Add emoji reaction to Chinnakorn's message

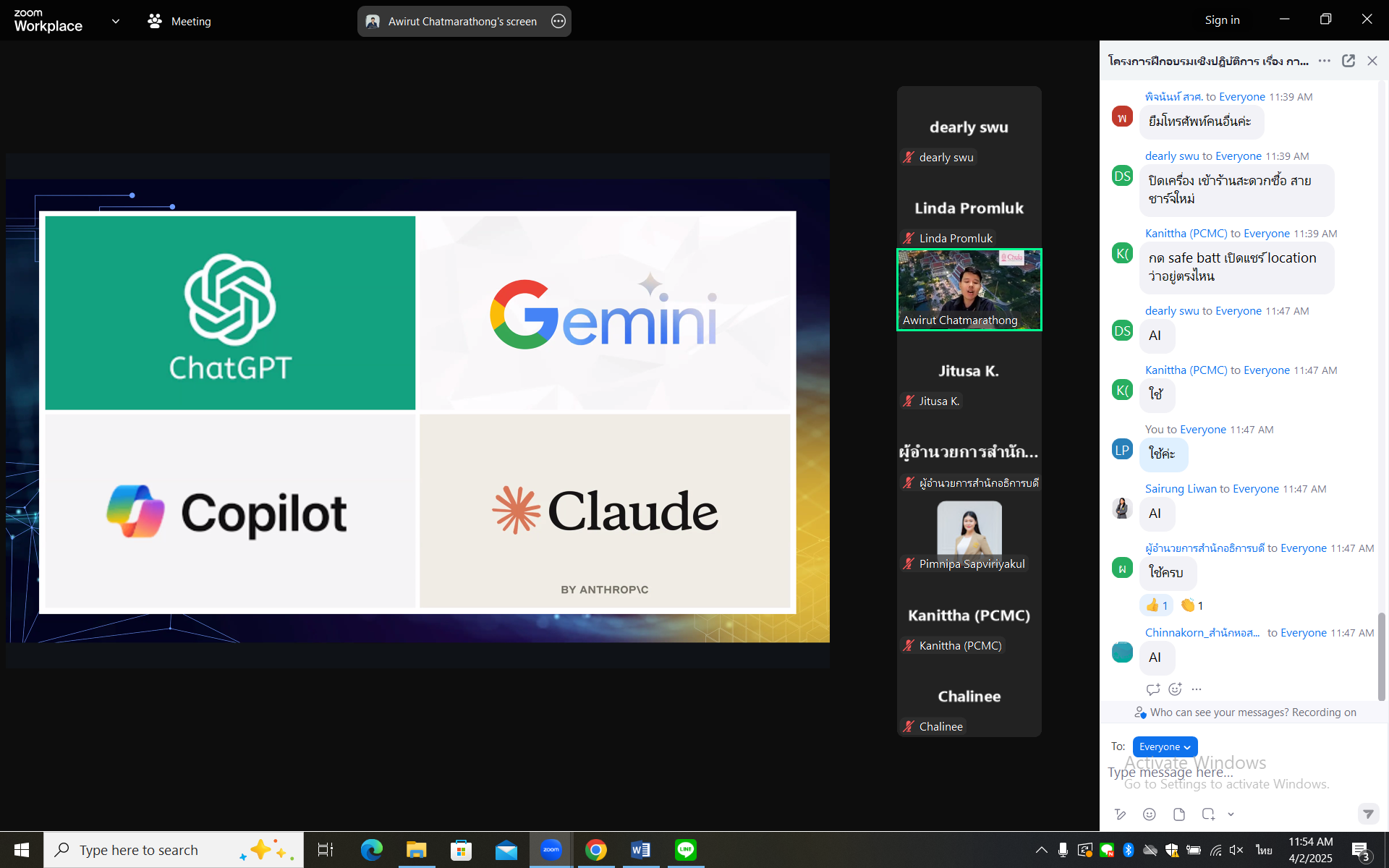click(x=1175, y=689)
